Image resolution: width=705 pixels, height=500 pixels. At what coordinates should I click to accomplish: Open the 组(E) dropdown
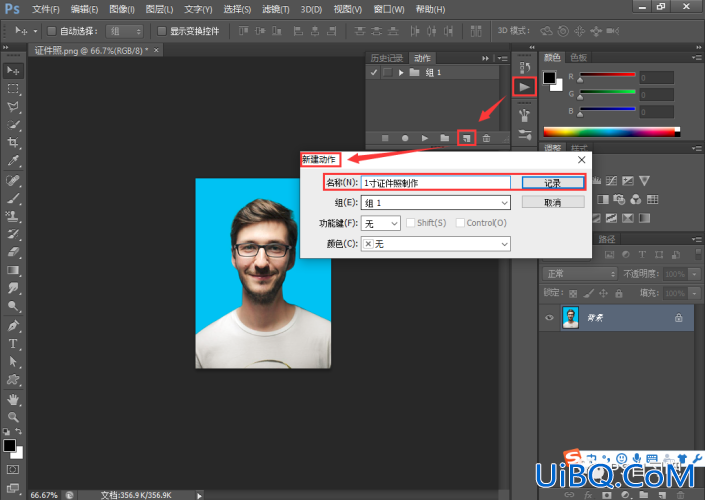(436, 203)
